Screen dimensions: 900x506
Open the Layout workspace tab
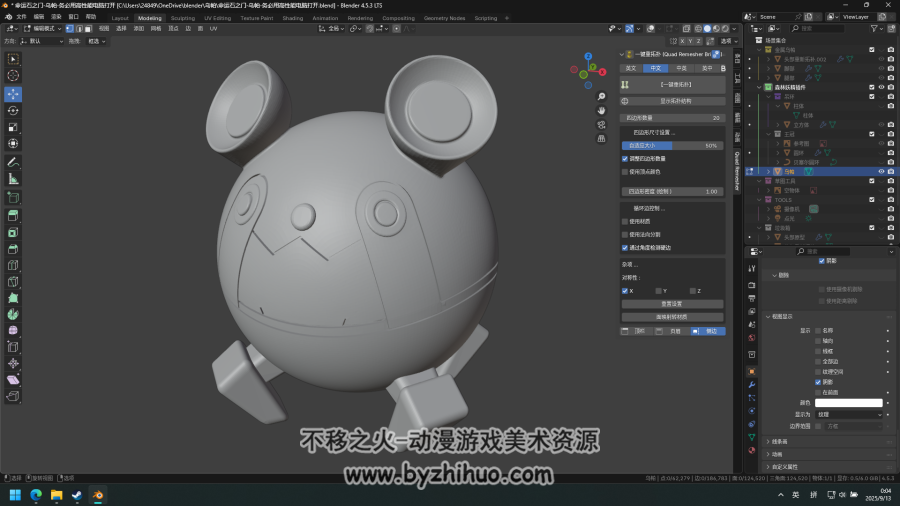pyautogui.click(x=120, y=18)
